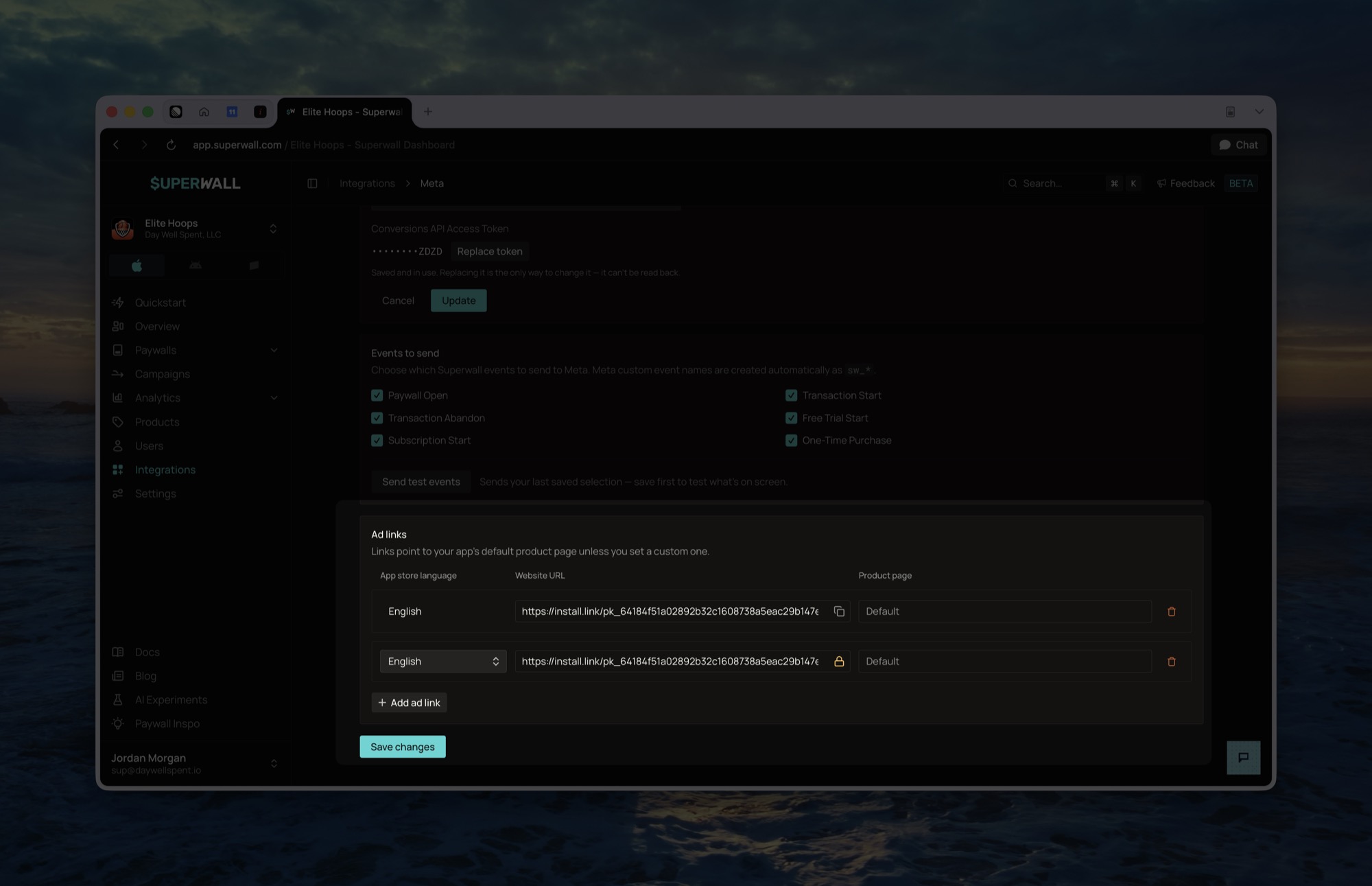Click the Elite Hoops app avatar
Image resolution: width=1372 pixels, height=886 pixels.
pos(123,229)
